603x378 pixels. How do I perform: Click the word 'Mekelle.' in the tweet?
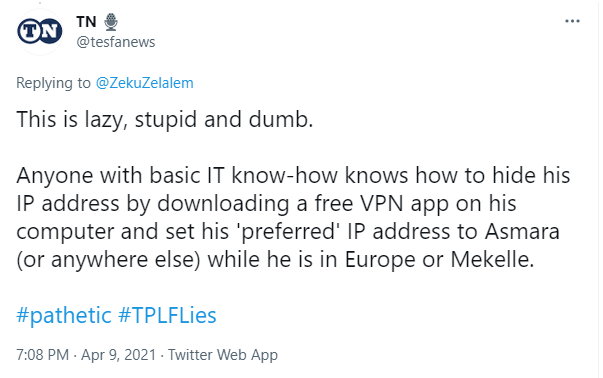tap(492, 260)
